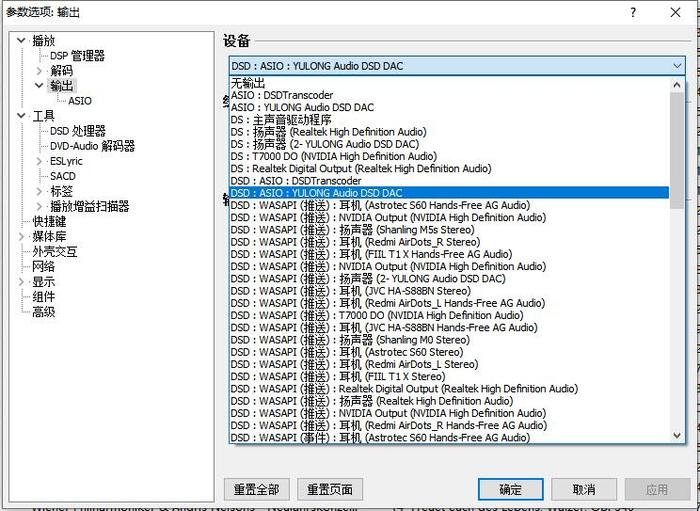Open 组件 preferences page
The width and height of the screenshot is (700, 511).
[43, 297]
